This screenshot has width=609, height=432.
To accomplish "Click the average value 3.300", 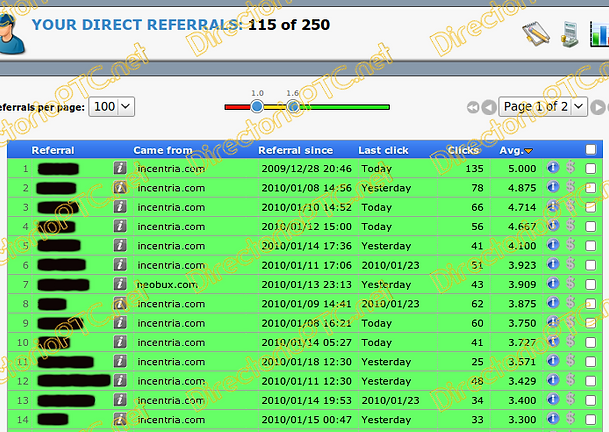I will click(522, 420).
